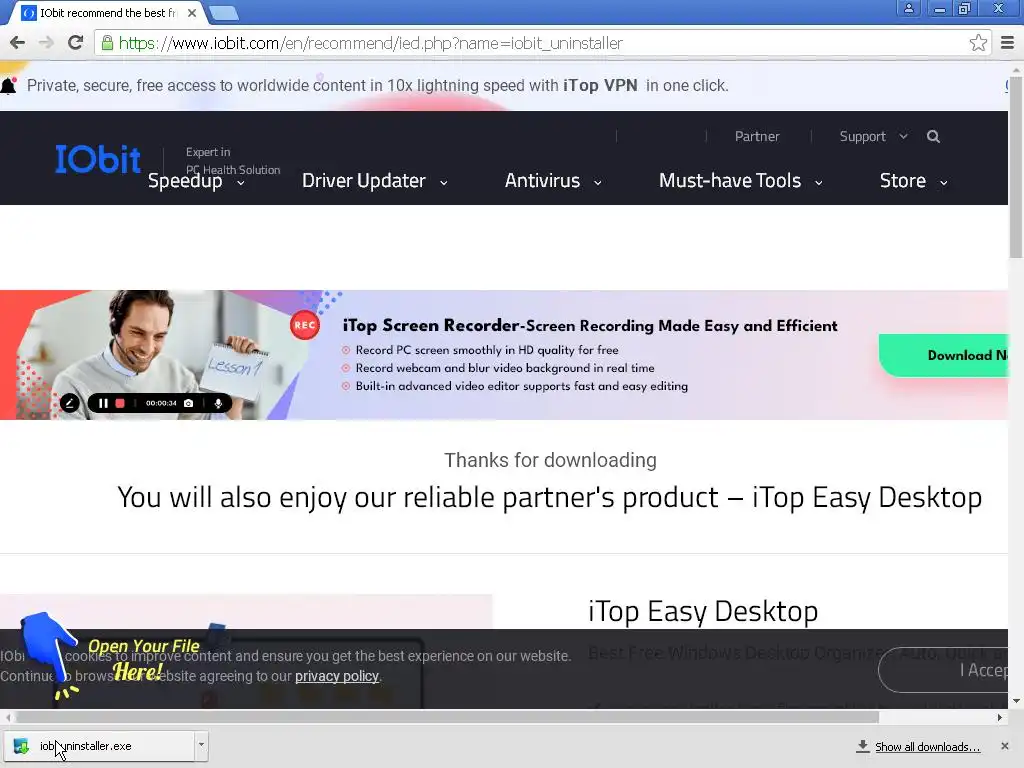
Task: Open the Partner link
Action: tap(757, 136)
